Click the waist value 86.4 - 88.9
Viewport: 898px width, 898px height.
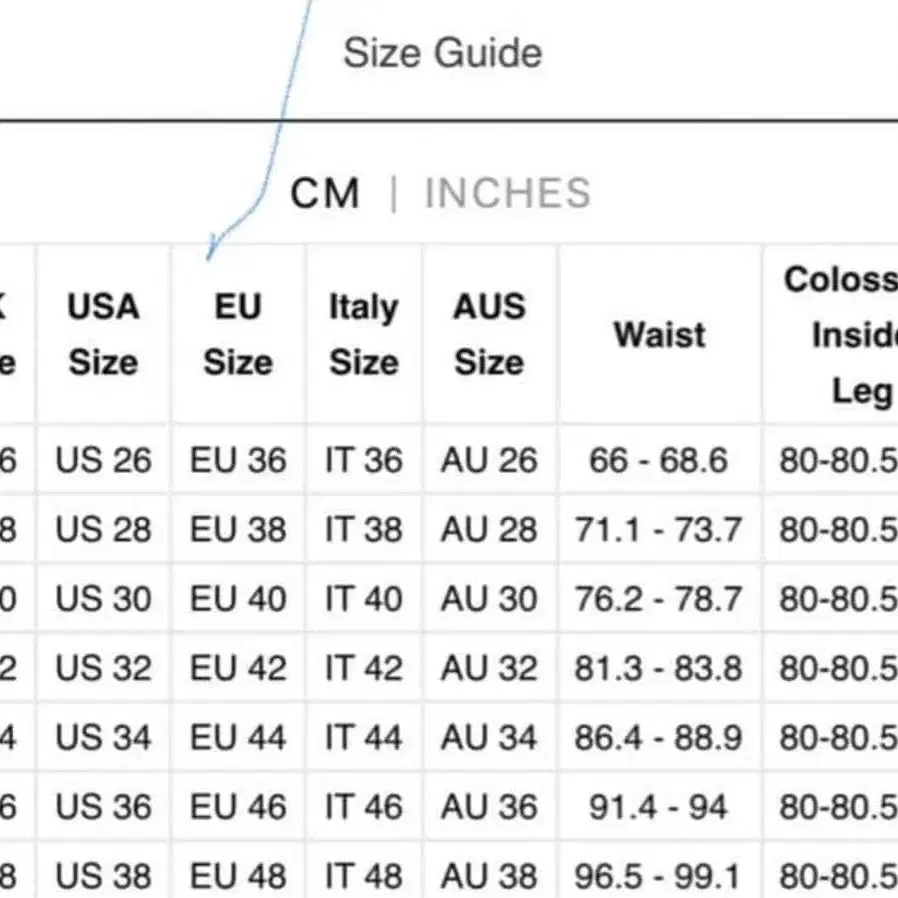(659, 738)
